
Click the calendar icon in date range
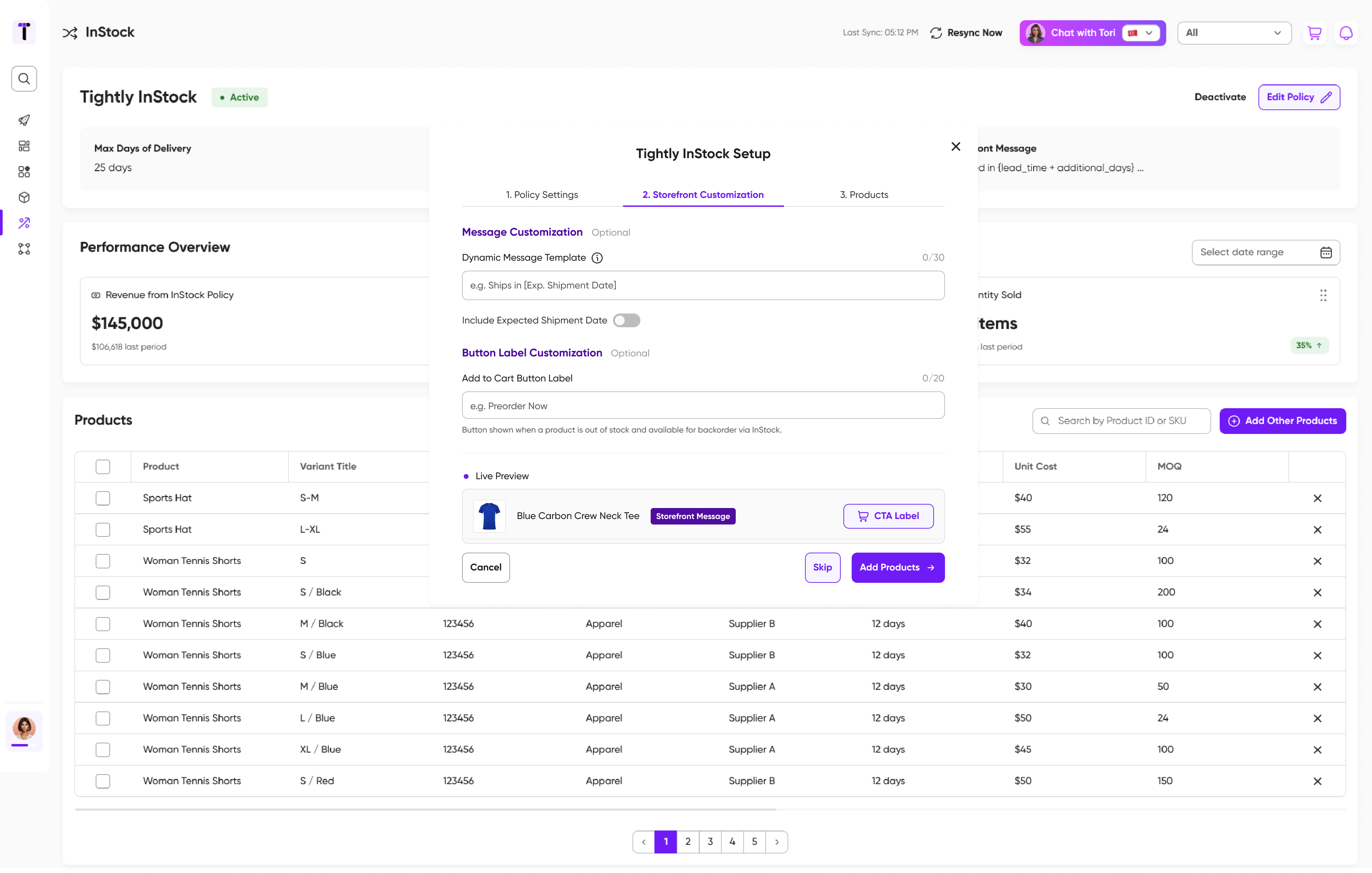tap(1326, 252)
